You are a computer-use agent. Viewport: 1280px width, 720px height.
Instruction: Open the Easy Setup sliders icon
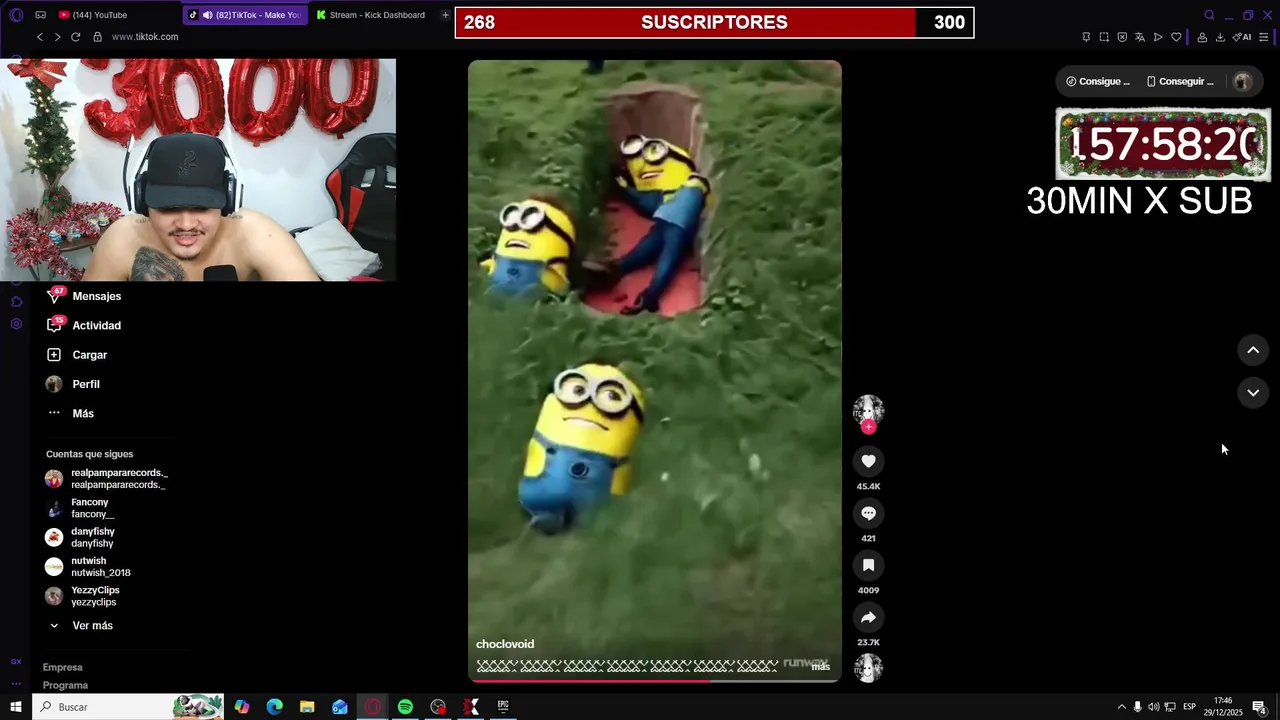(1264, 37)
